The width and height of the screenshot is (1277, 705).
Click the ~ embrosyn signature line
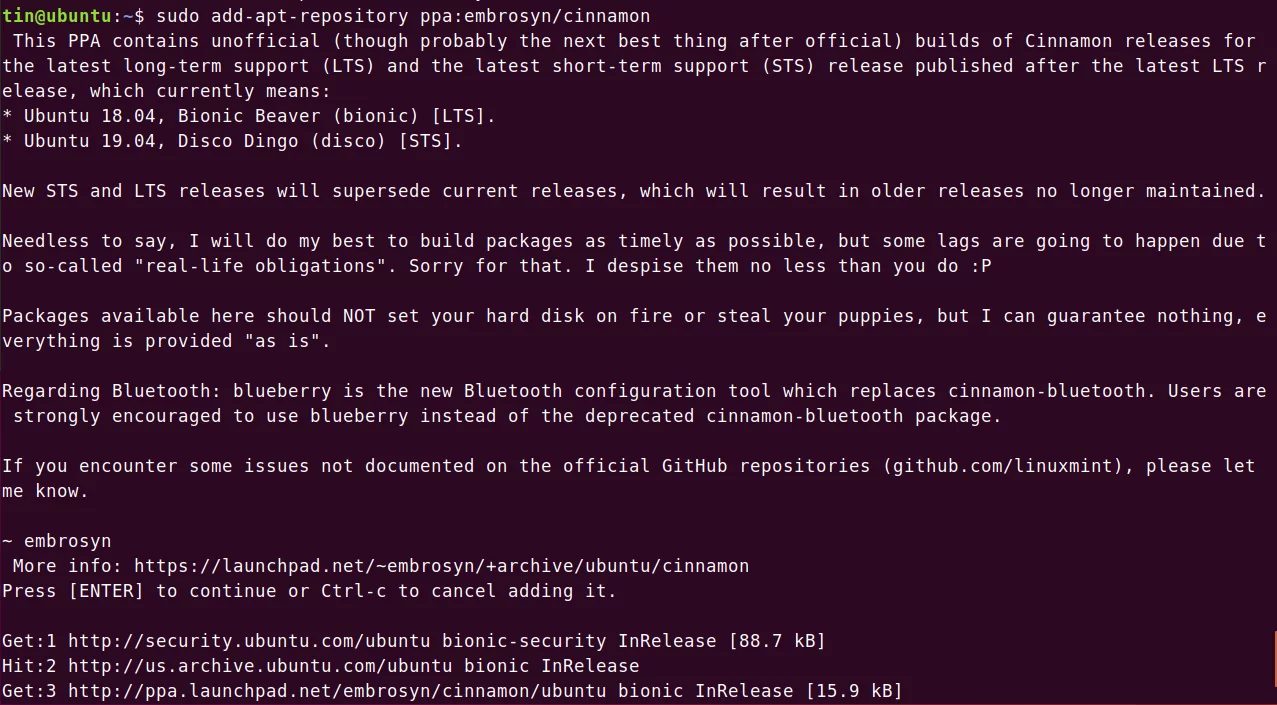57,541
